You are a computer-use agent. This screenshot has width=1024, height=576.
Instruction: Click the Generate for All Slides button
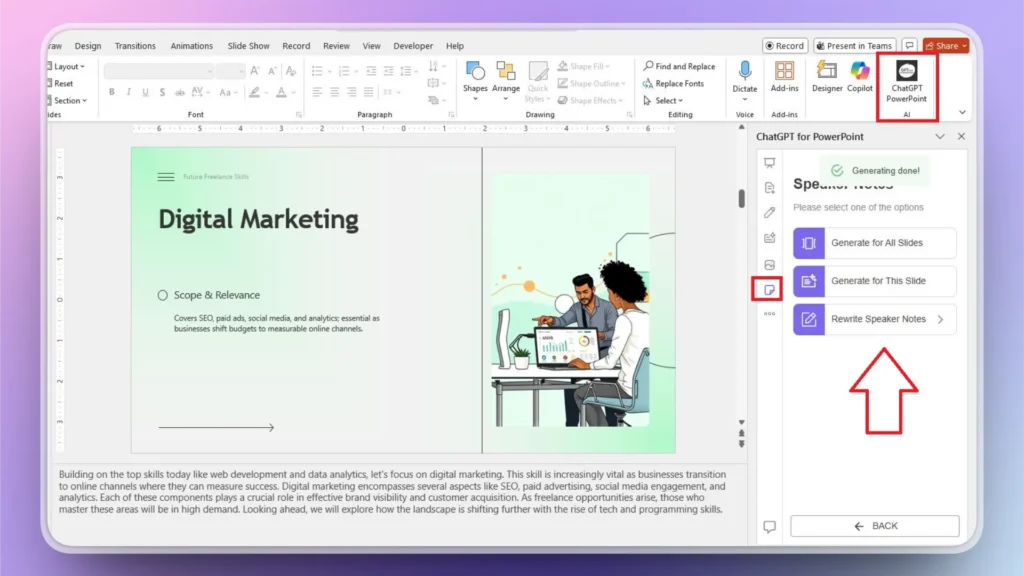874,243
